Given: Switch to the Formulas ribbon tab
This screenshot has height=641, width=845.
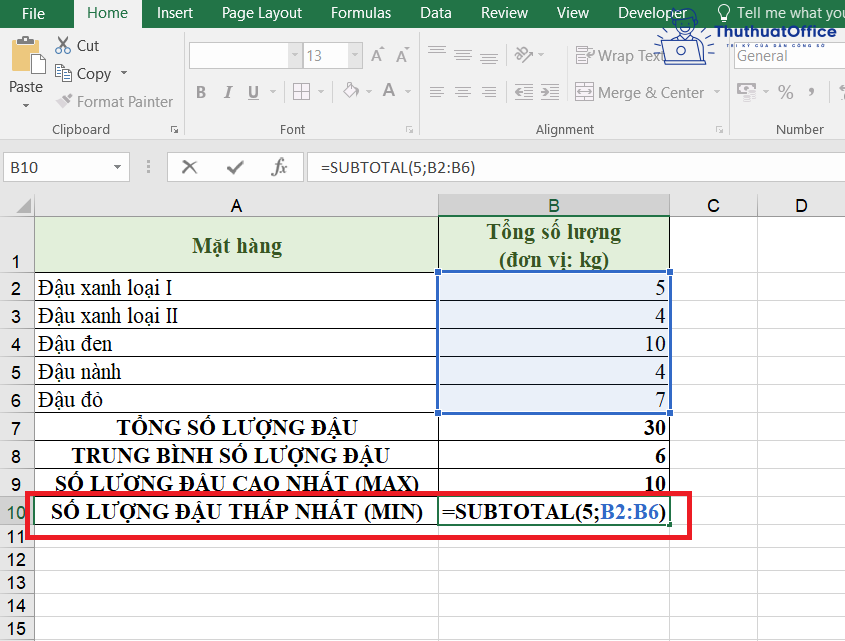Looking at the screenshot, I should tap(360, 13).
